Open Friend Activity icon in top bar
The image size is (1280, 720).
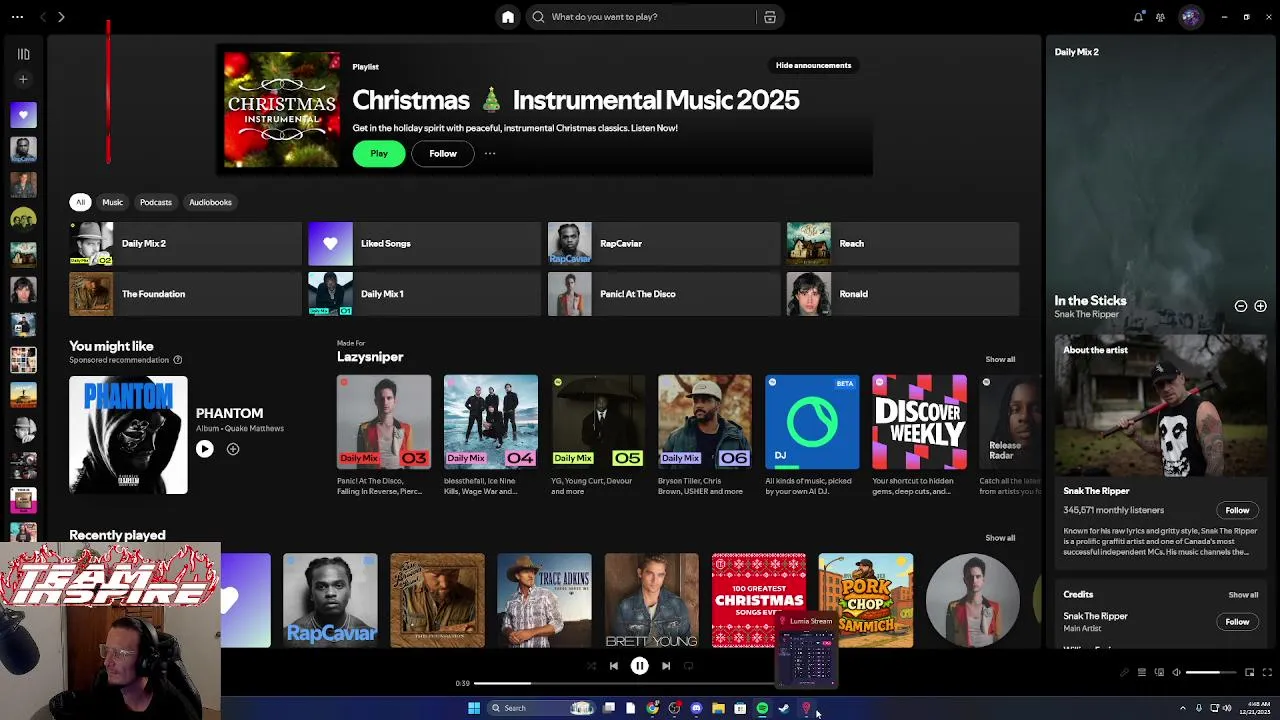click(1160, 17)
